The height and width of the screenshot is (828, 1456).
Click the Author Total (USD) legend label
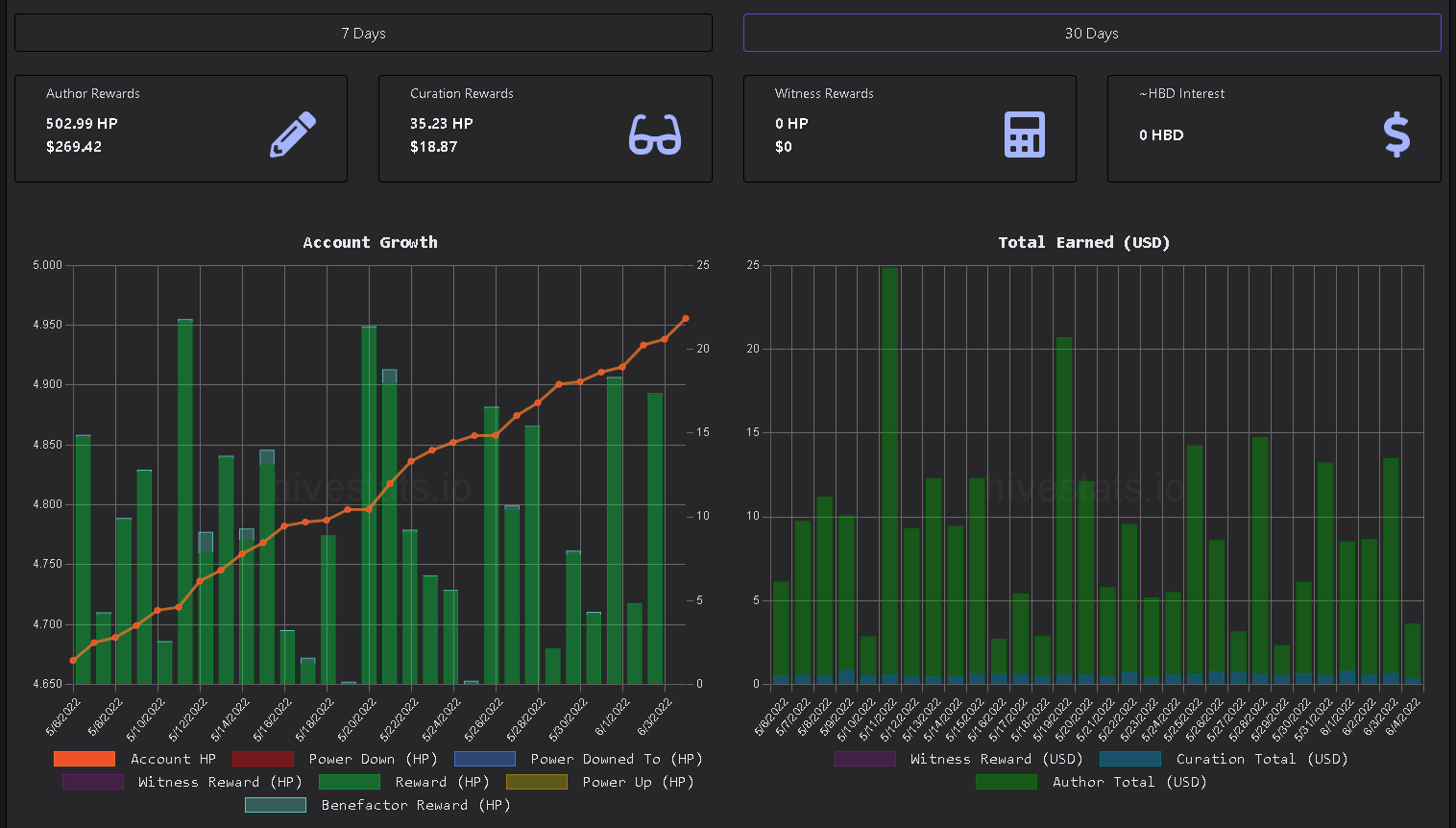tap(1129, 782)
